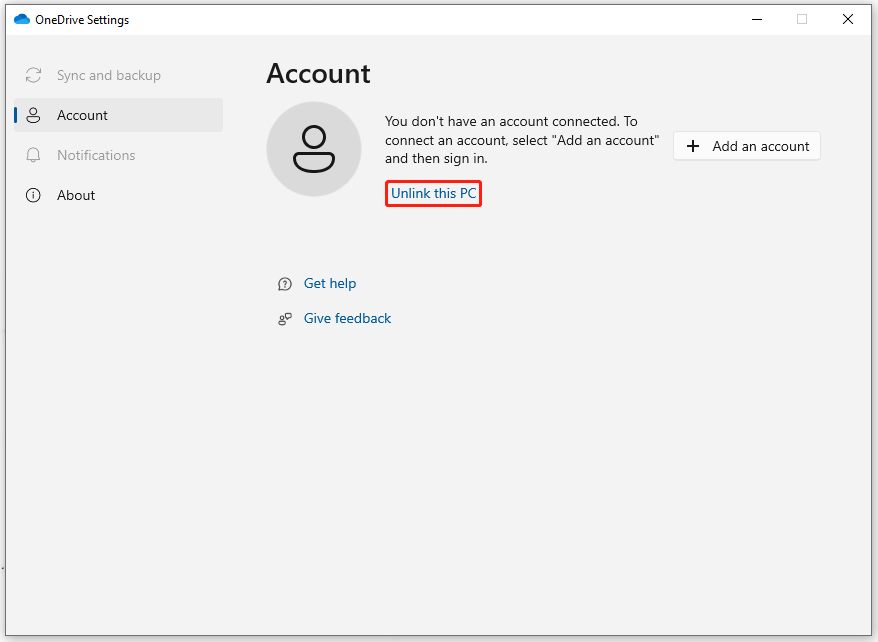
Task: Select the Account sidebar tab
Action: (118, 115)
